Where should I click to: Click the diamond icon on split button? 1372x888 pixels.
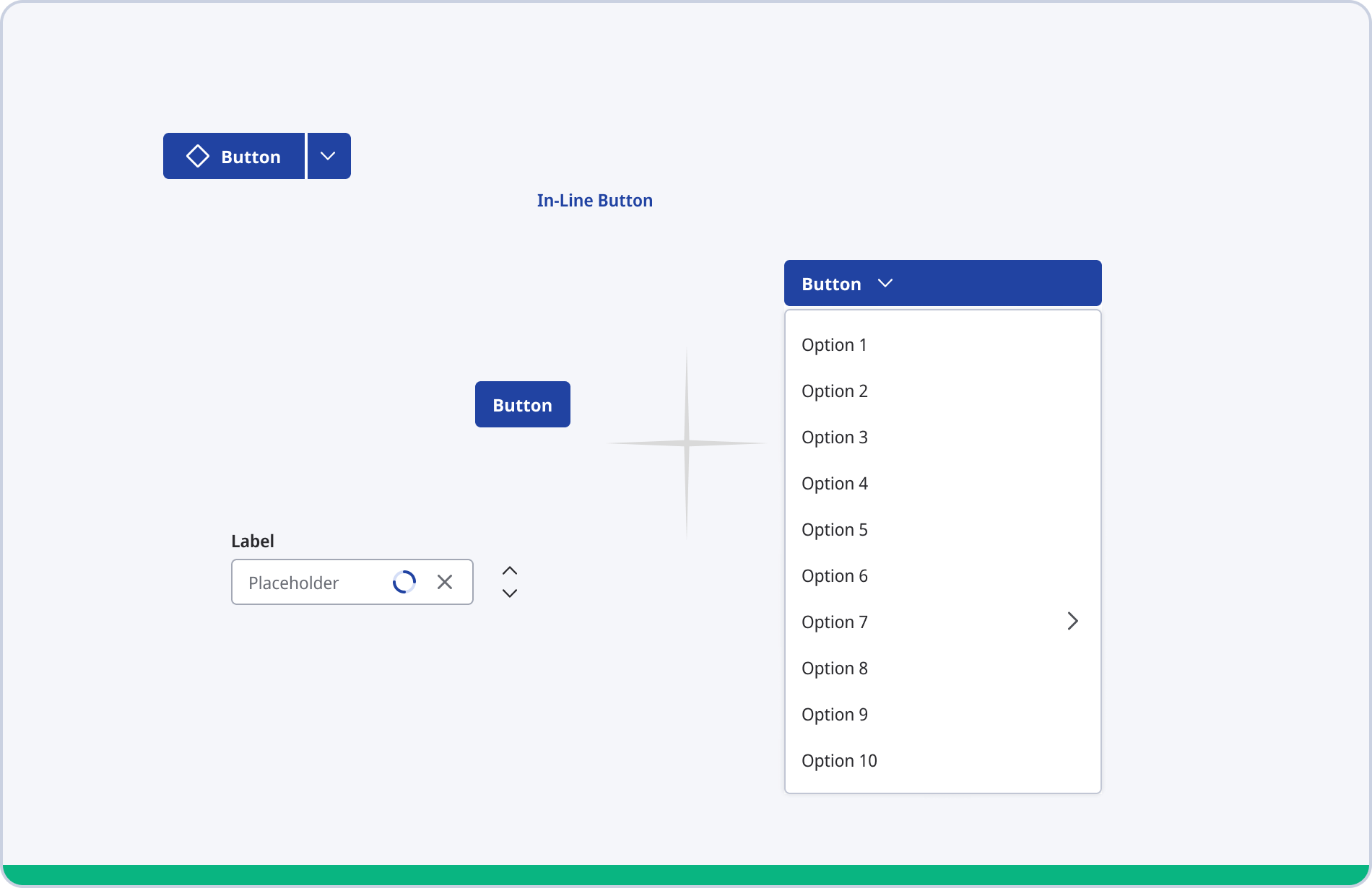point(198,156)
